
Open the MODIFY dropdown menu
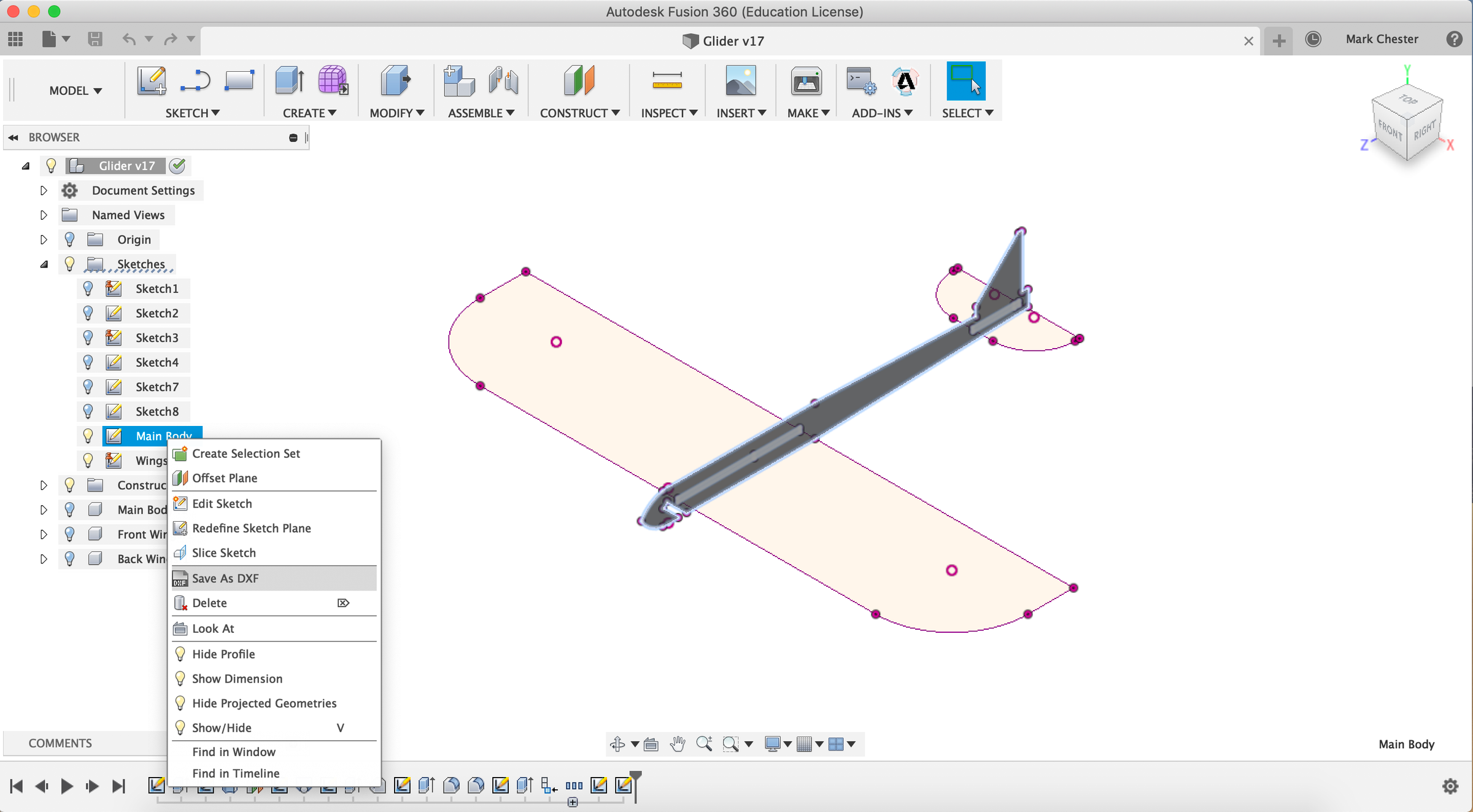396,113
